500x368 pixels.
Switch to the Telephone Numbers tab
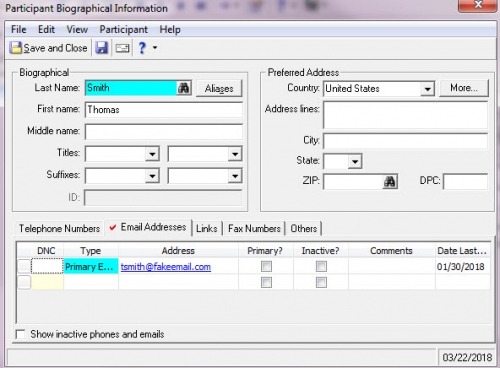(x=59, y=228)
